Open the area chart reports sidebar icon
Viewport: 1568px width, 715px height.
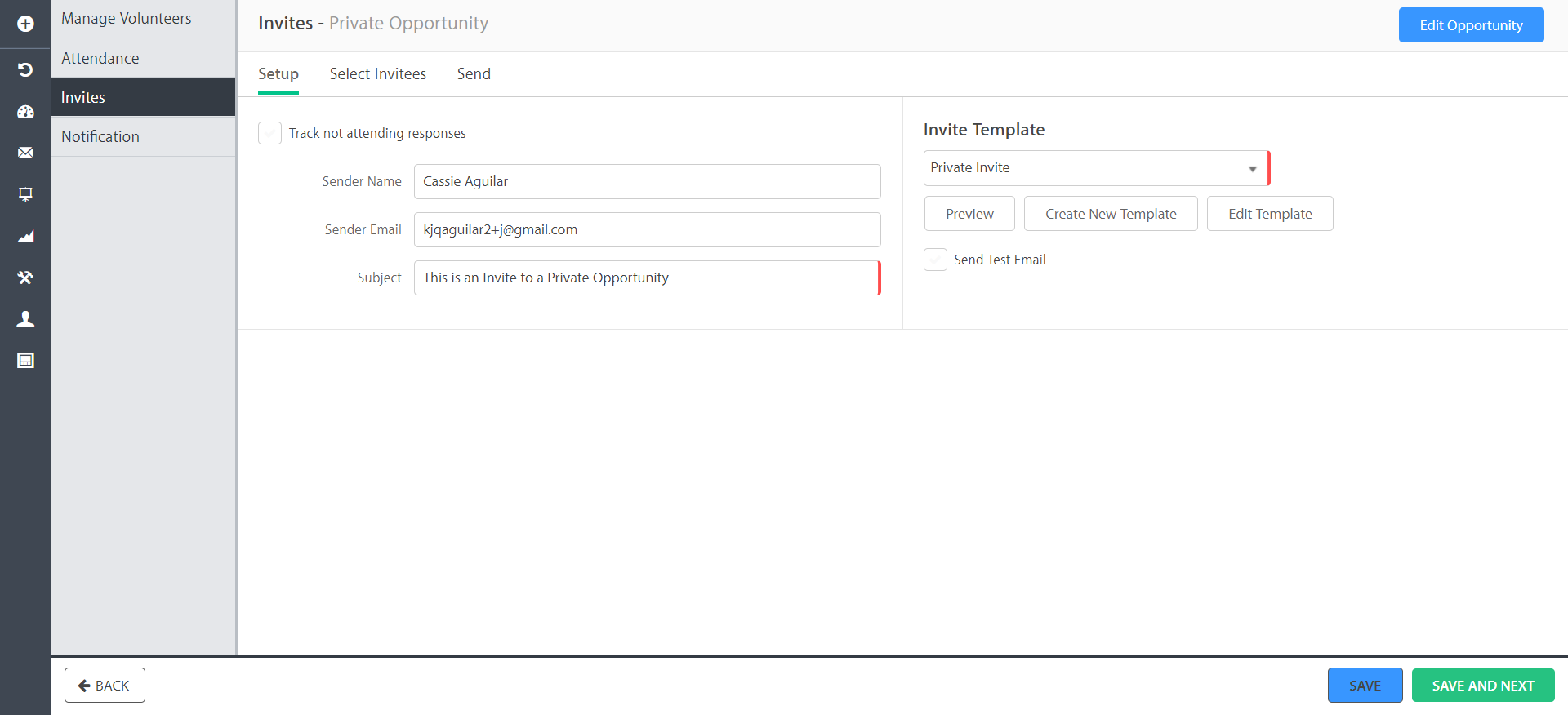[25, 237]
